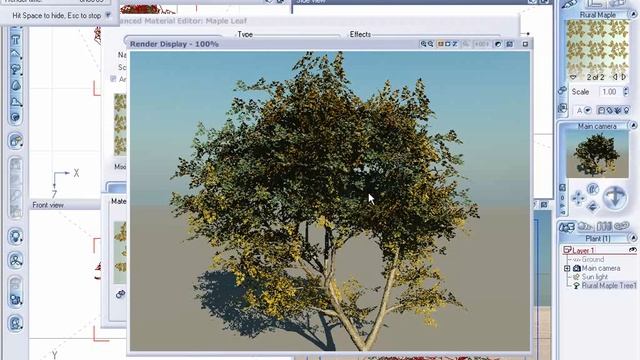The width and height of the screenshot is (640, 360).
Task: Select Rural Maple Tree1 in the layer tree
Action: tap(609, 285)
